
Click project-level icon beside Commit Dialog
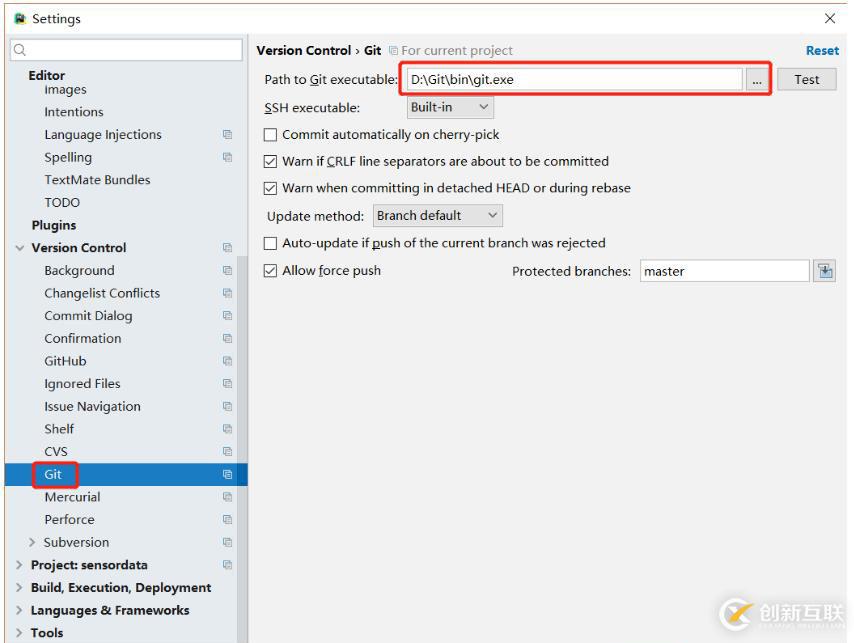227,316
